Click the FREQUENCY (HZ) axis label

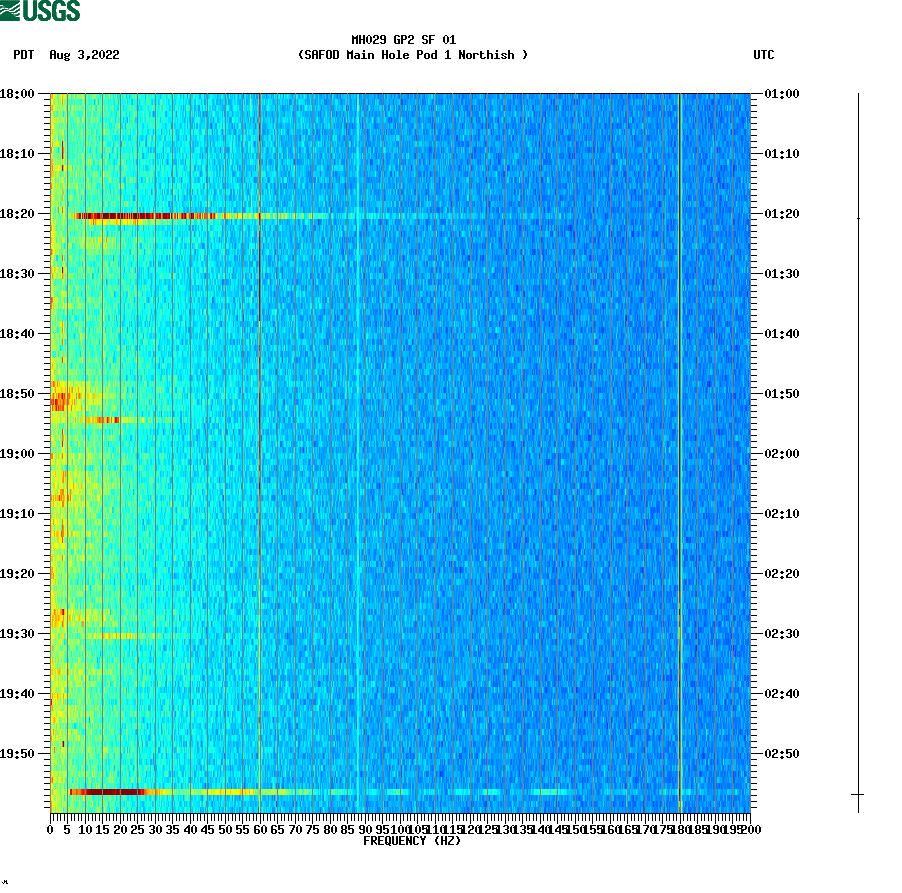(x=412, y=841)
